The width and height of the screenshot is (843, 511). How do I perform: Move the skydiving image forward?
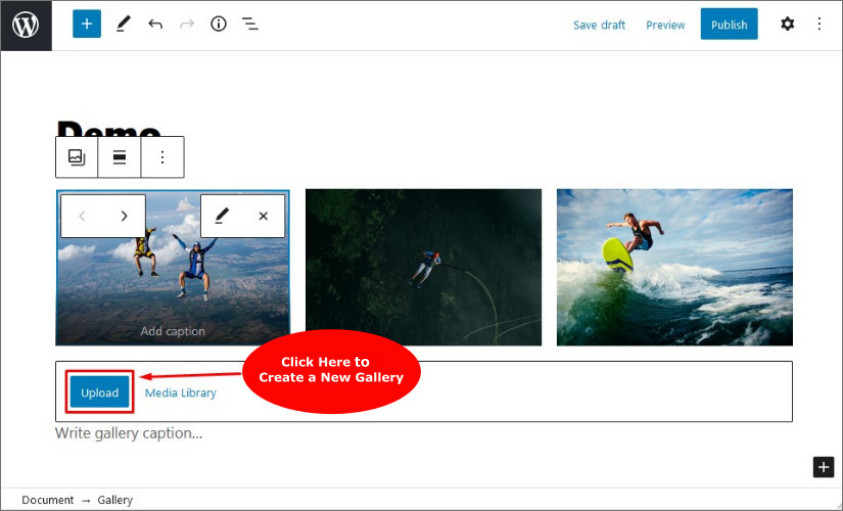[x=124, y=216]
